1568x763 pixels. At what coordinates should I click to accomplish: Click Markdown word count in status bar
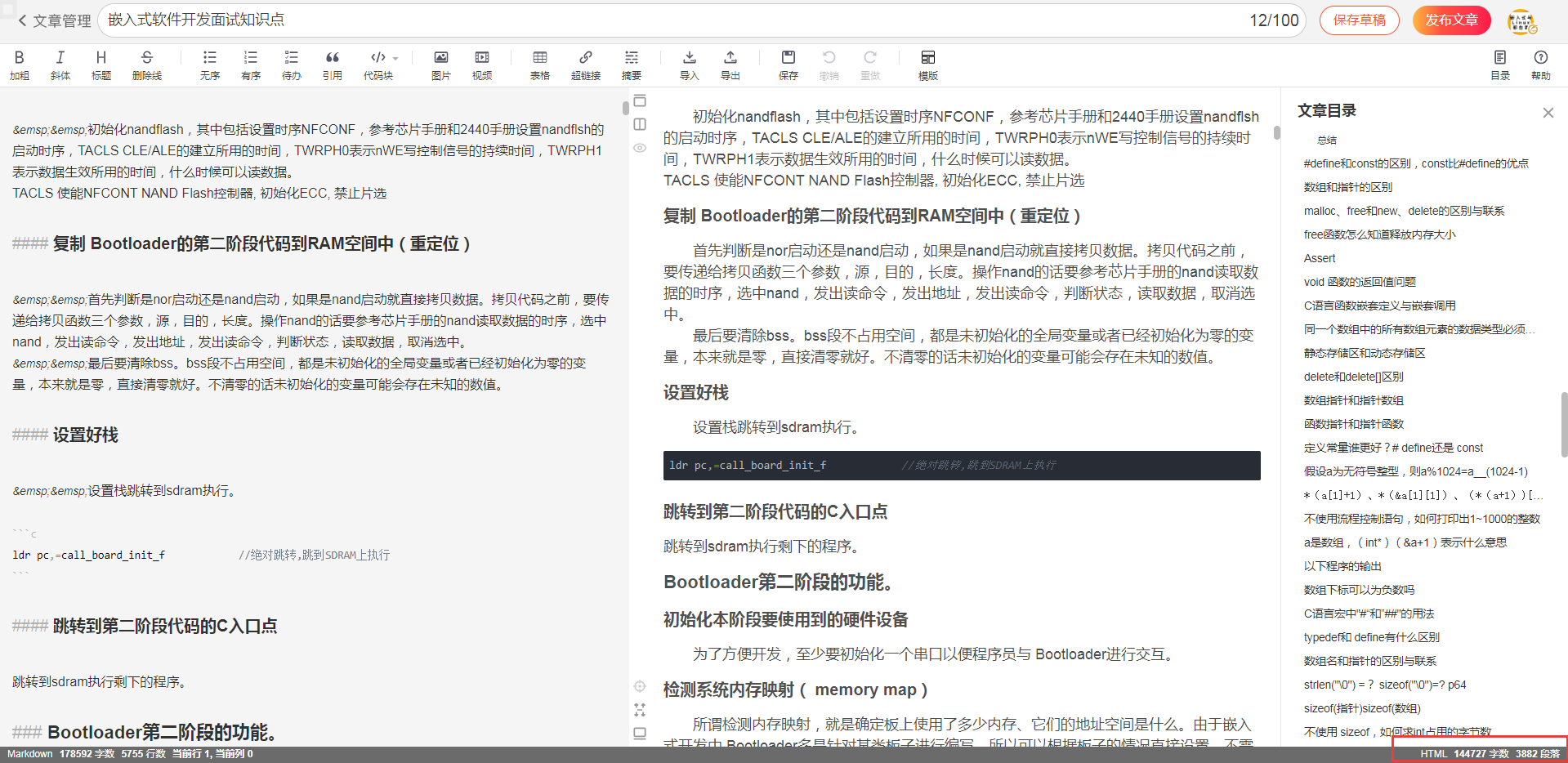pyautogui.click(x=87, y=754)
